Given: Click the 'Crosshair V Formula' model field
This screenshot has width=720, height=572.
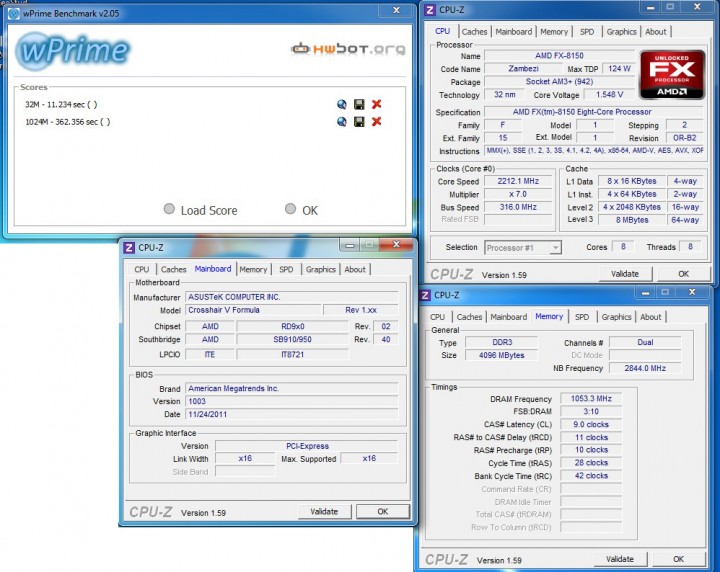Looking at the screenshot, I should pyautogui.click(x=253, y=310).
